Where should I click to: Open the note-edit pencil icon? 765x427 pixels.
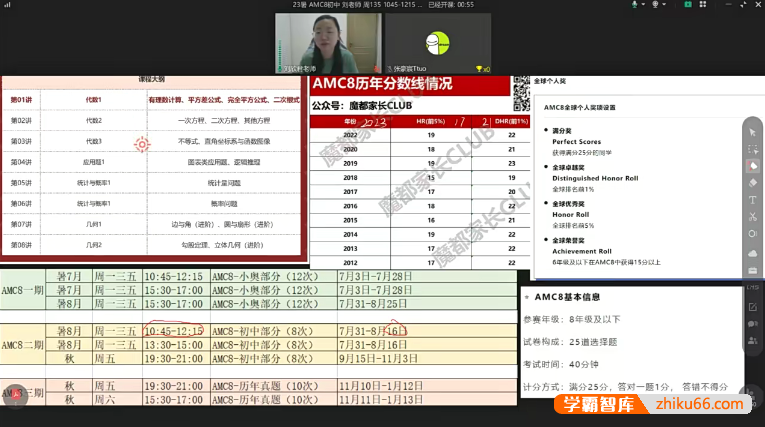(x=752, y=307)
